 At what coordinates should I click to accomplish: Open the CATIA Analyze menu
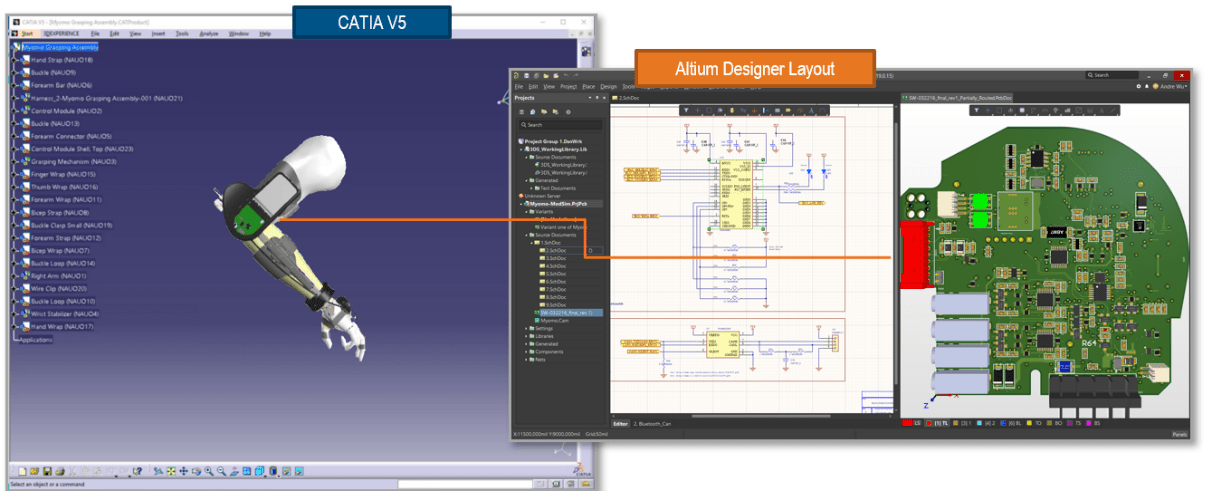coord(209,33)
